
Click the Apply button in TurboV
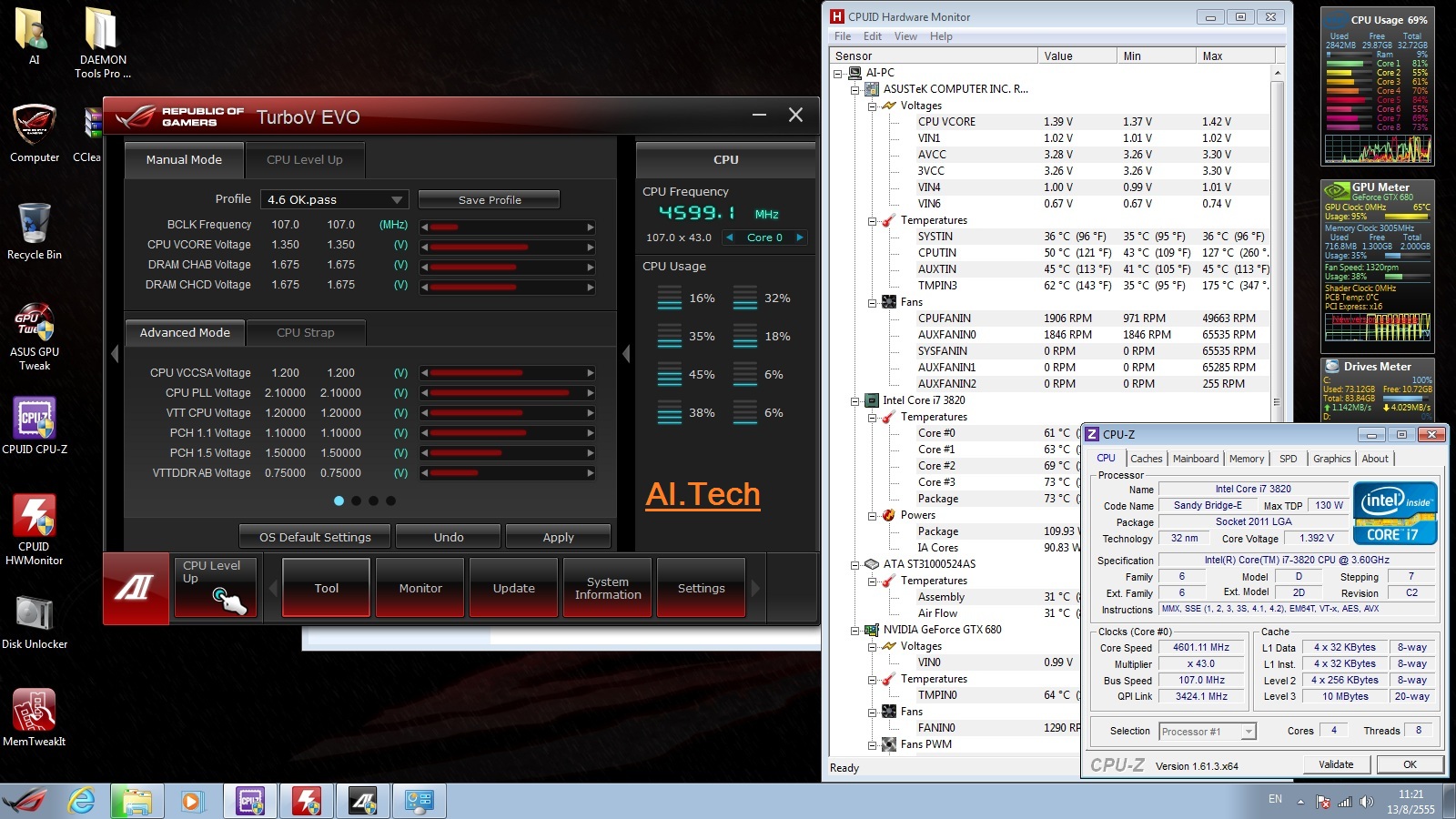click(558, 537)
